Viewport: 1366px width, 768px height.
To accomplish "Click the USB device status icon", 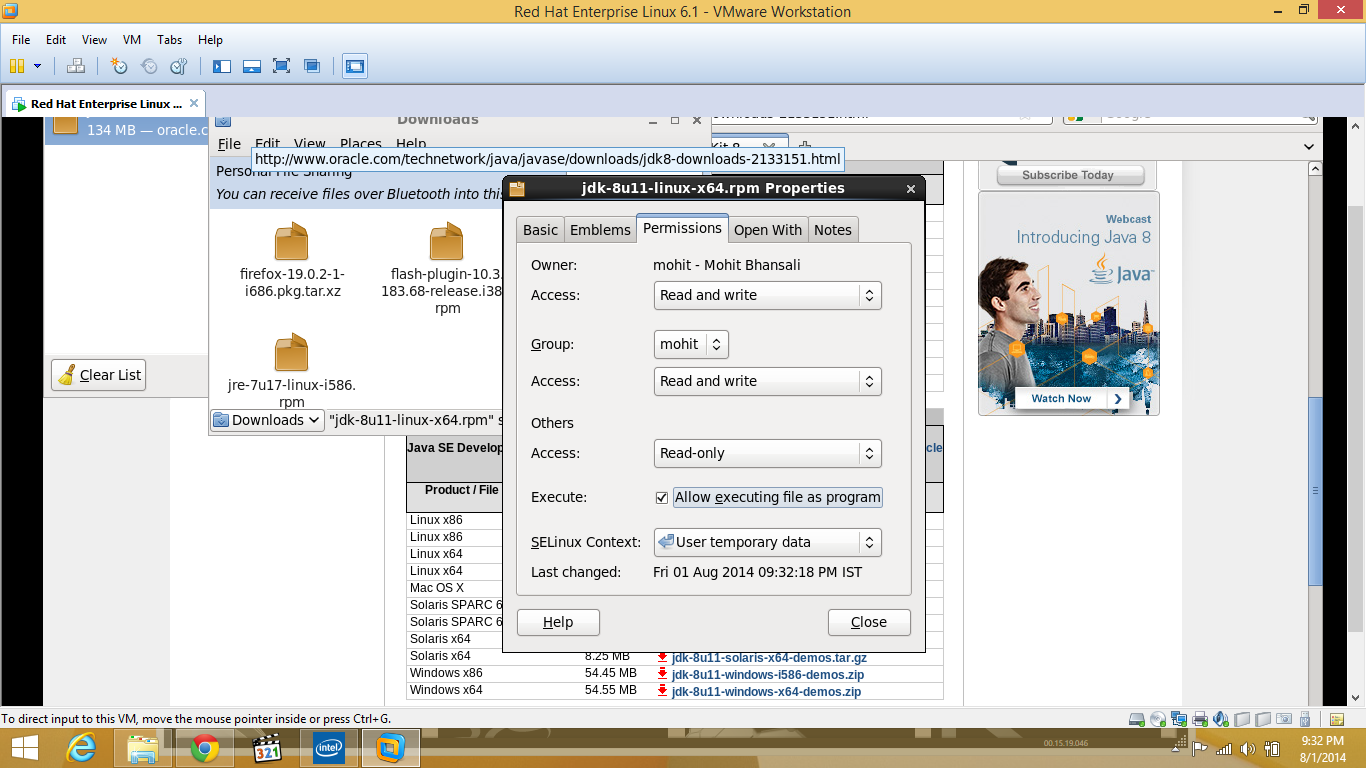I will [x=1305, y=719].
